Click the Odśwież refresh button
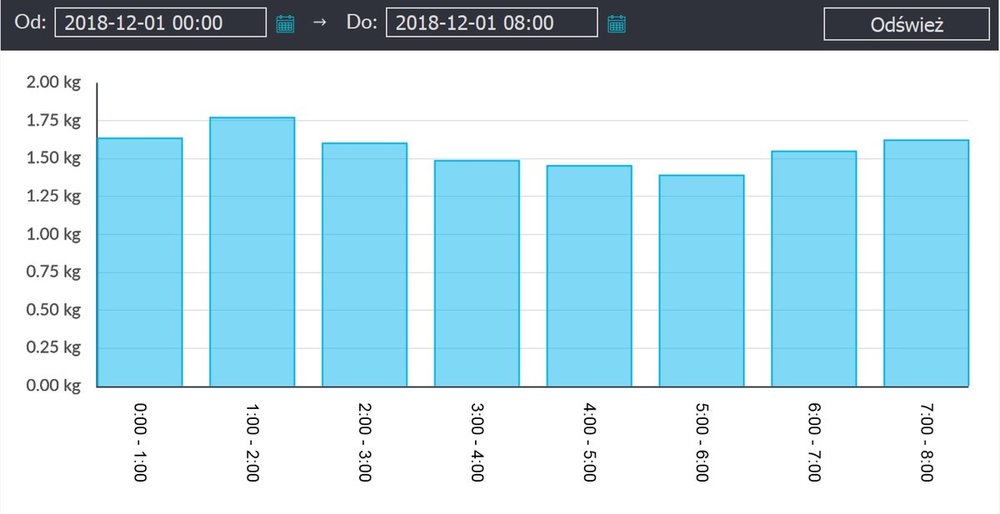 click(x=907, y=24)
